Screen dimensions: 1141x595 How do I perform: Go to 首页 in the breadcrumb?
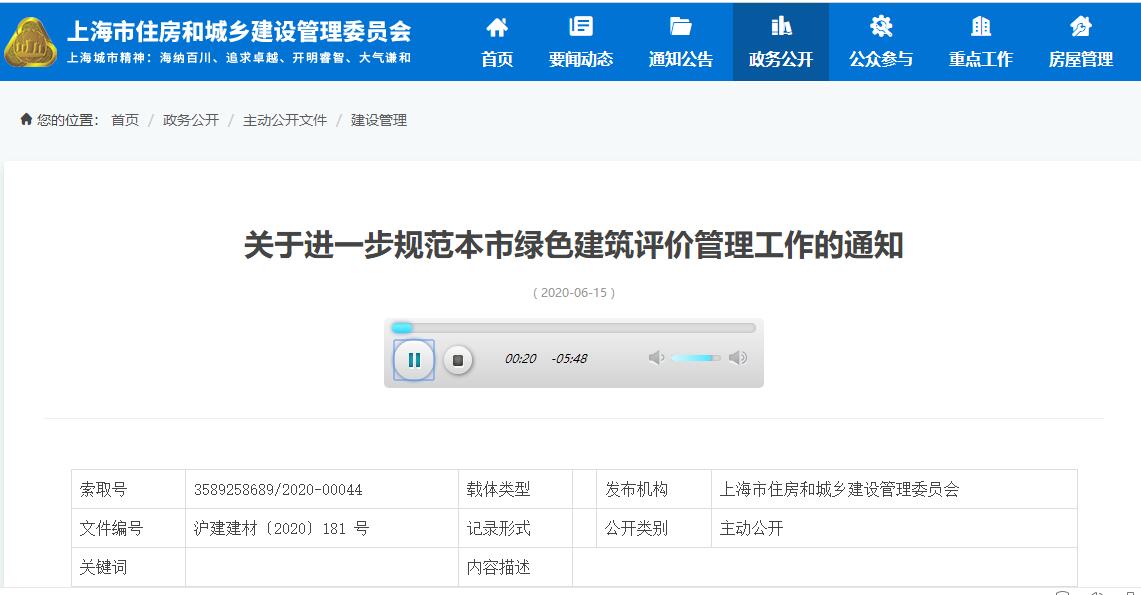(x=125, y=120)
